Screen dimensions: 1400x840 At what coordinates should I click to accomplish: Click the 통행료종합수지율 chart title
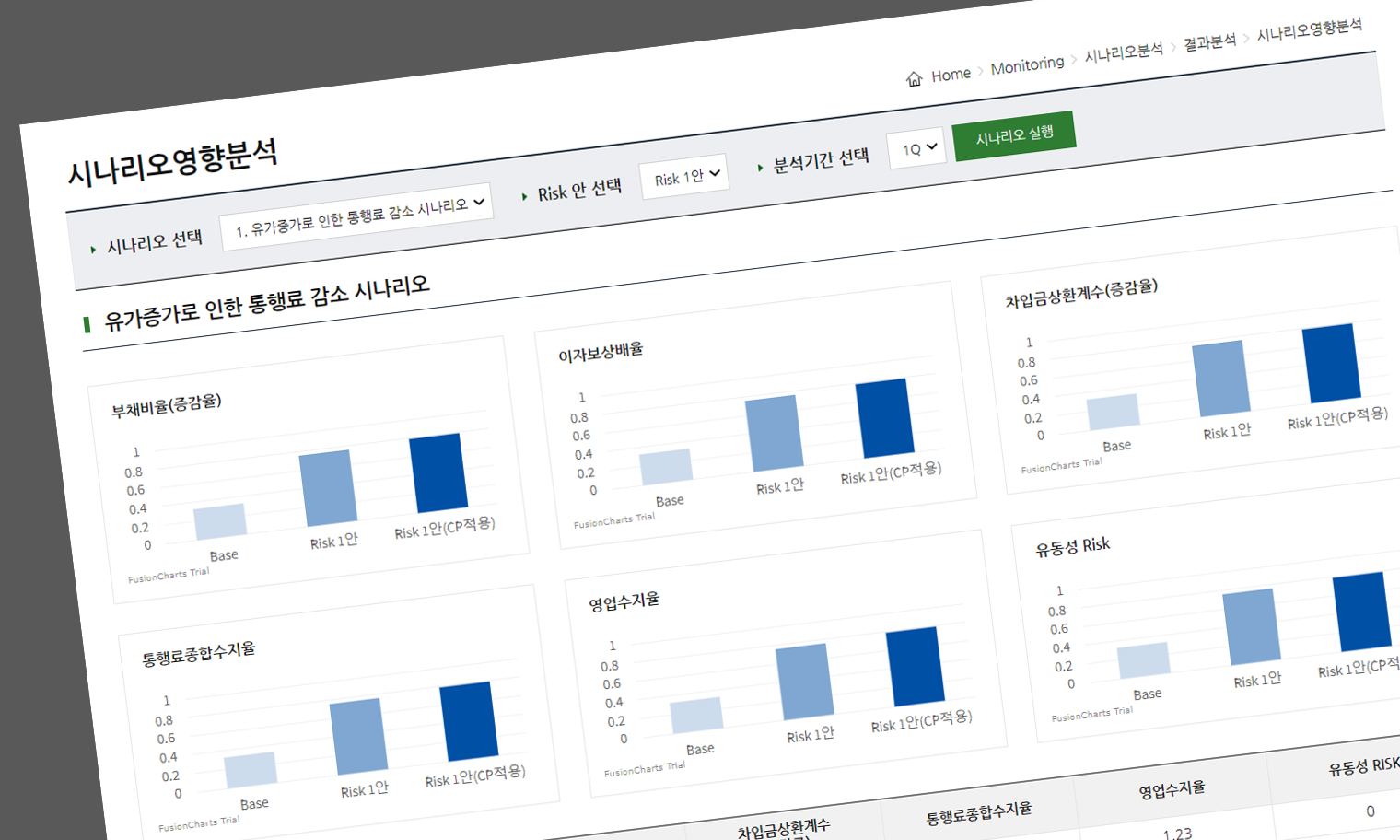click(198, 655)
